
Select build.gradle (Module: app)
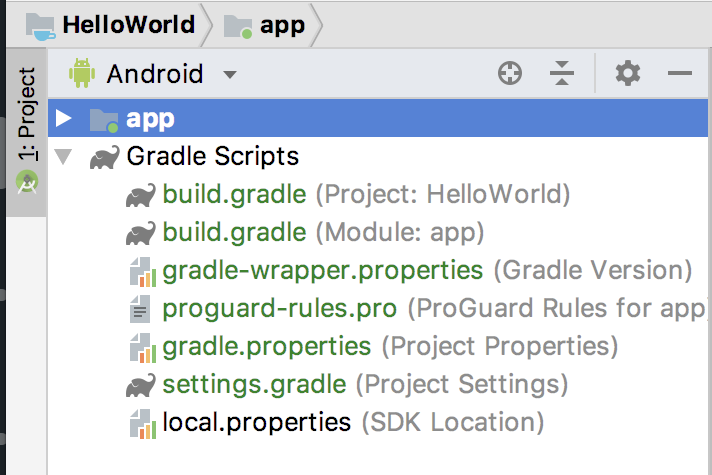point(234,232)
